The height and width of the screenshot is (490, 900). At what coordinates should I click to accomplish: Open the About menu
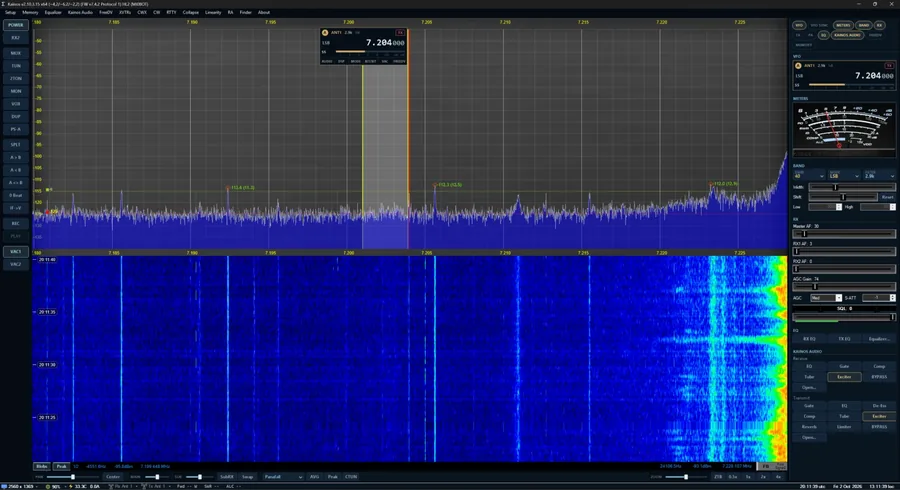coord(263,12)
